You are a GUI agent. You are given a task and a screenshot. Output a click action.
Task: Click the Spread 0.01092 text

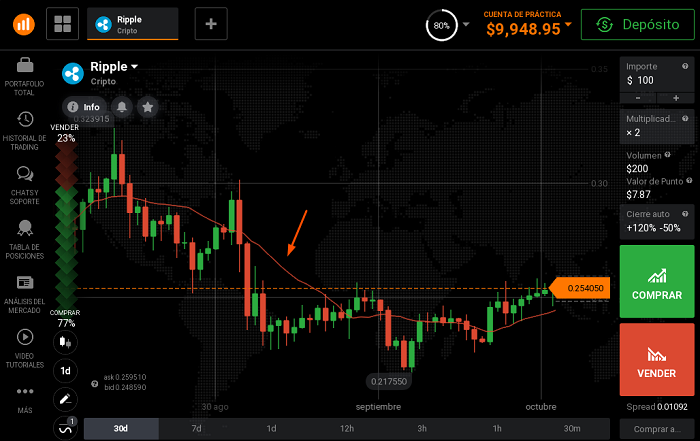coord(657,407)
